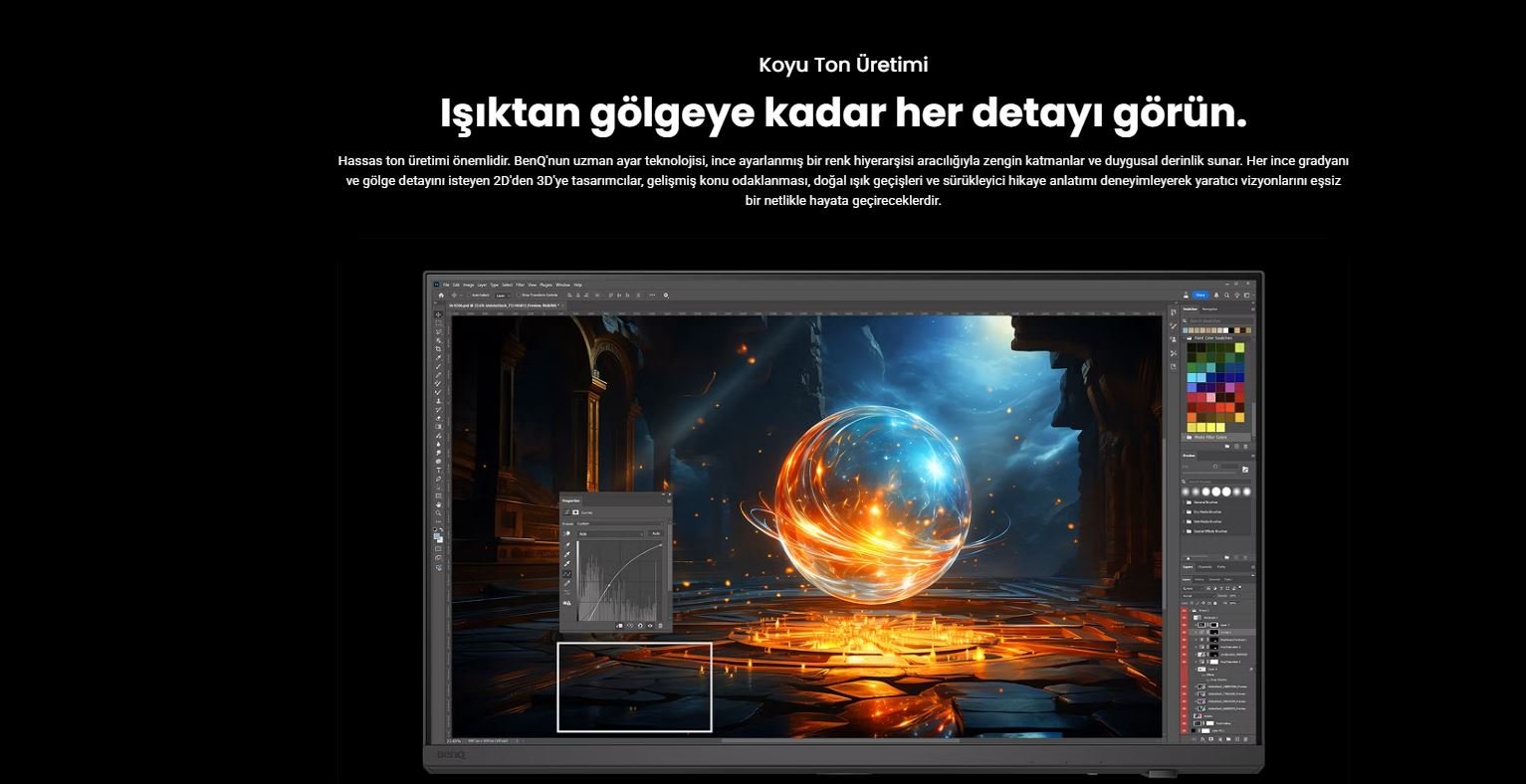Hide the topmost group layer visibility eye
This screenshot has width=1526, height=784.
coord(1185,610)
